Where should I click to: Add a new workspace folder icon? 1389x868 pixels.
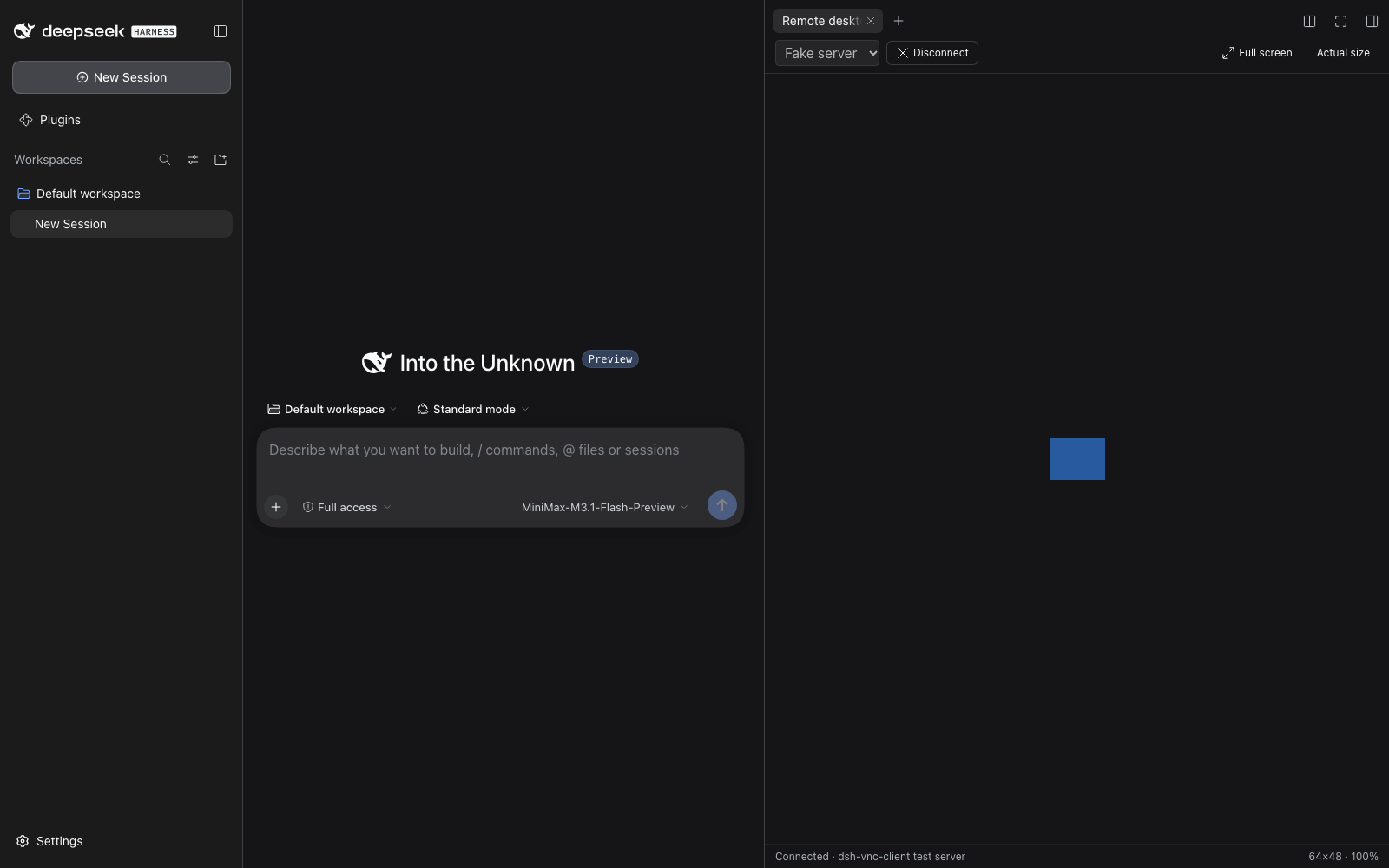click(x=221, y=160)
